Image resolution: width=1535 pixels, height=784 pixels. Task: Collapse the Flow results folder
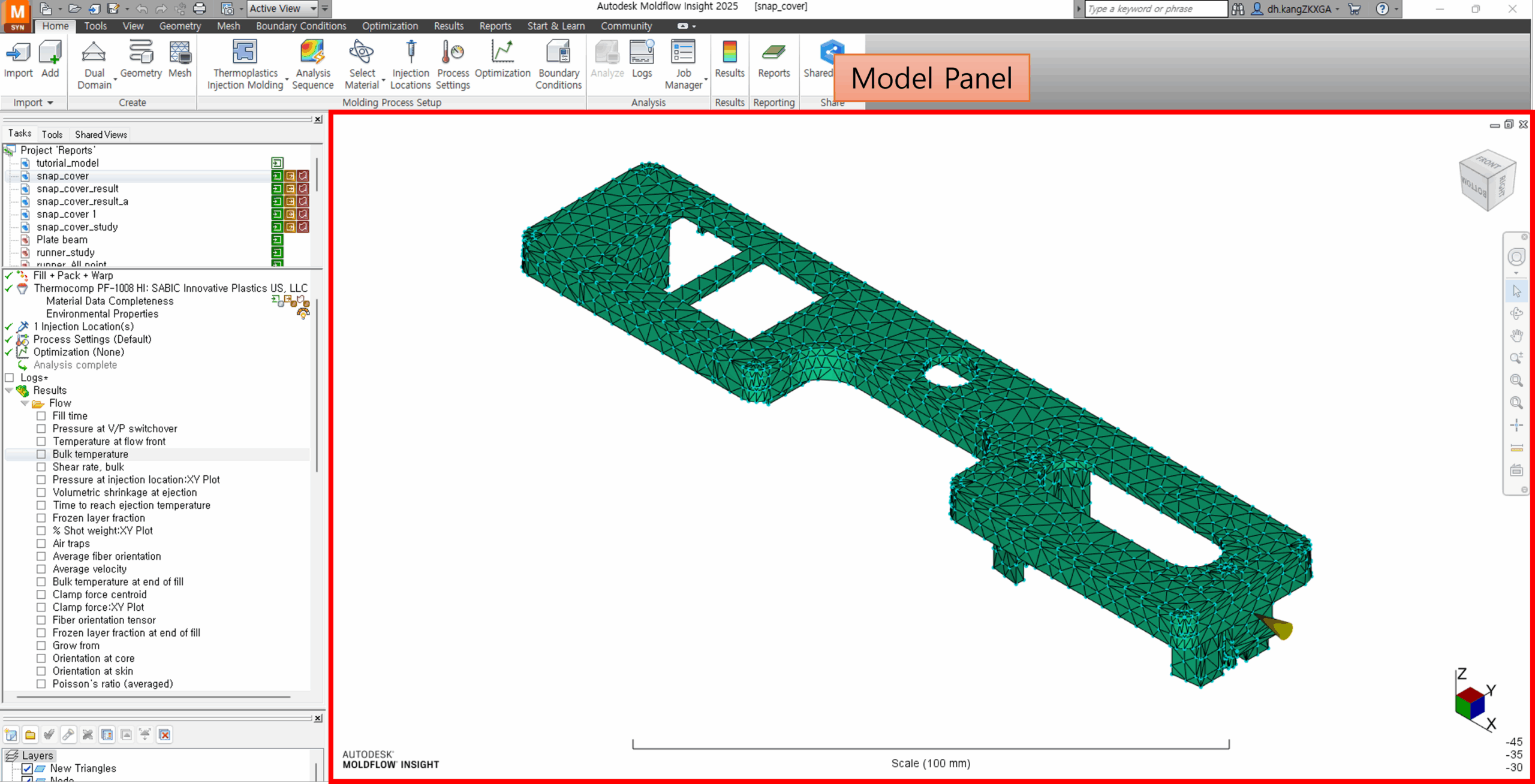click(25, 403)
